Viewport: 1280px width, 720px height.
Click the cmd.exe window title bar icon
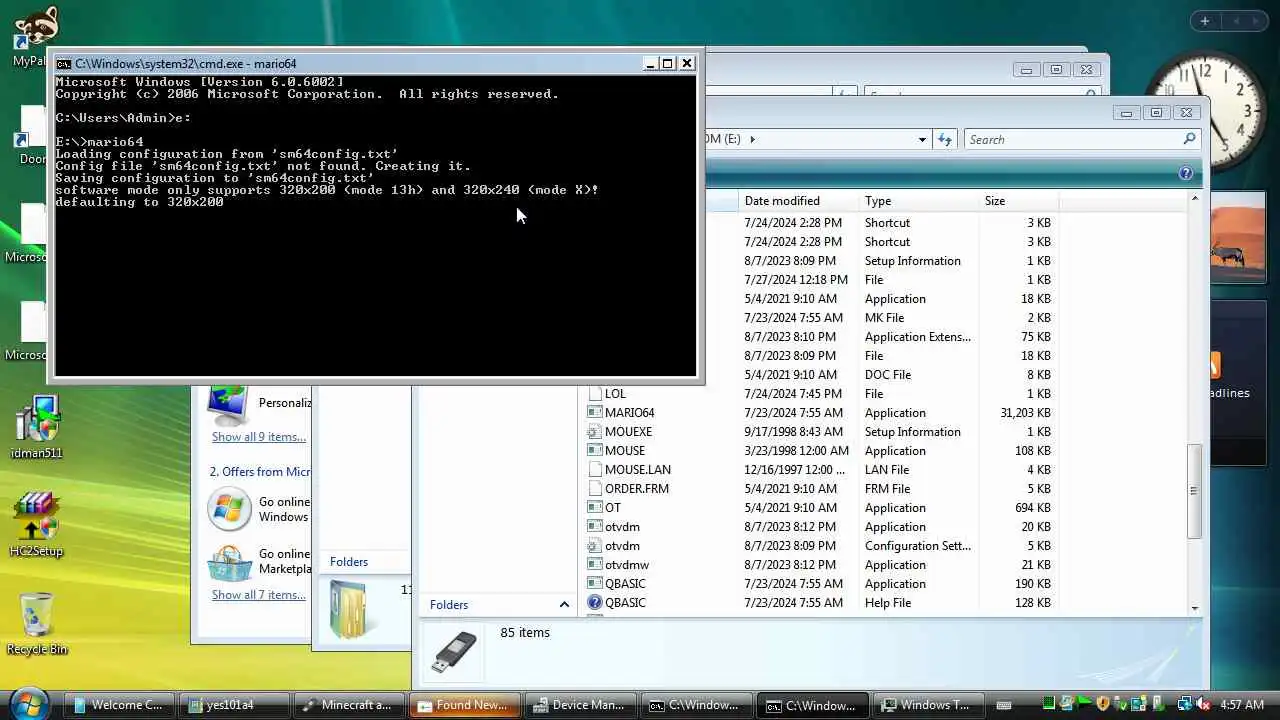[64, 63]
